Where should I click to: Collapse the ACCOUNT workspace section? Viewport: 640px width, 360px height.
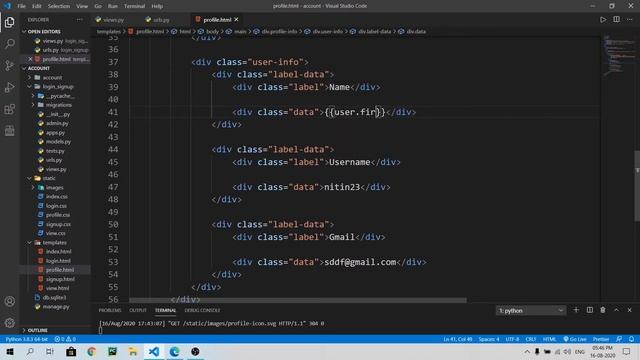(x=39, y=68)
